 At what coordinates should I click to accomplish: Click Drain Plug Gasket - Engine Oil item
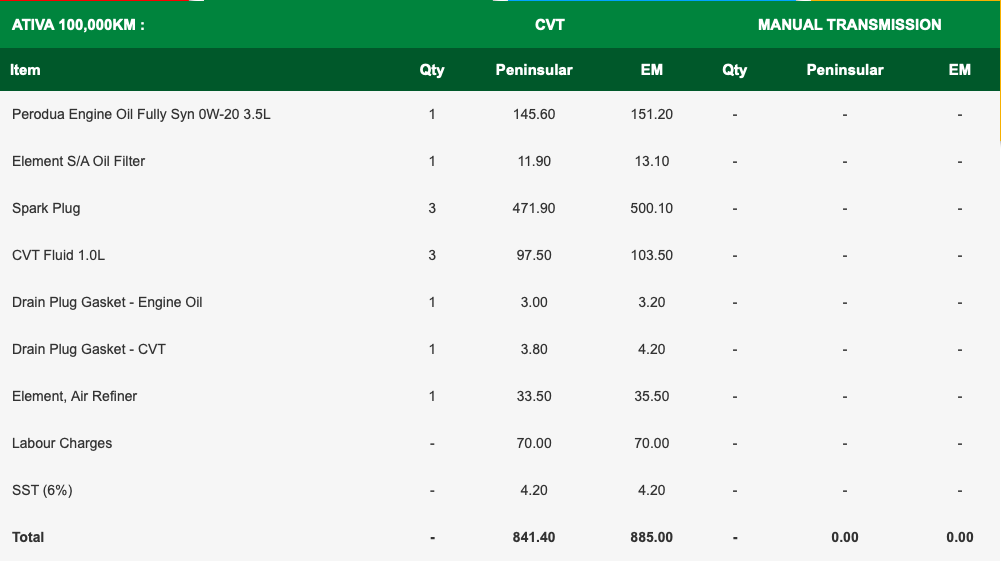(x=107, y=302)
